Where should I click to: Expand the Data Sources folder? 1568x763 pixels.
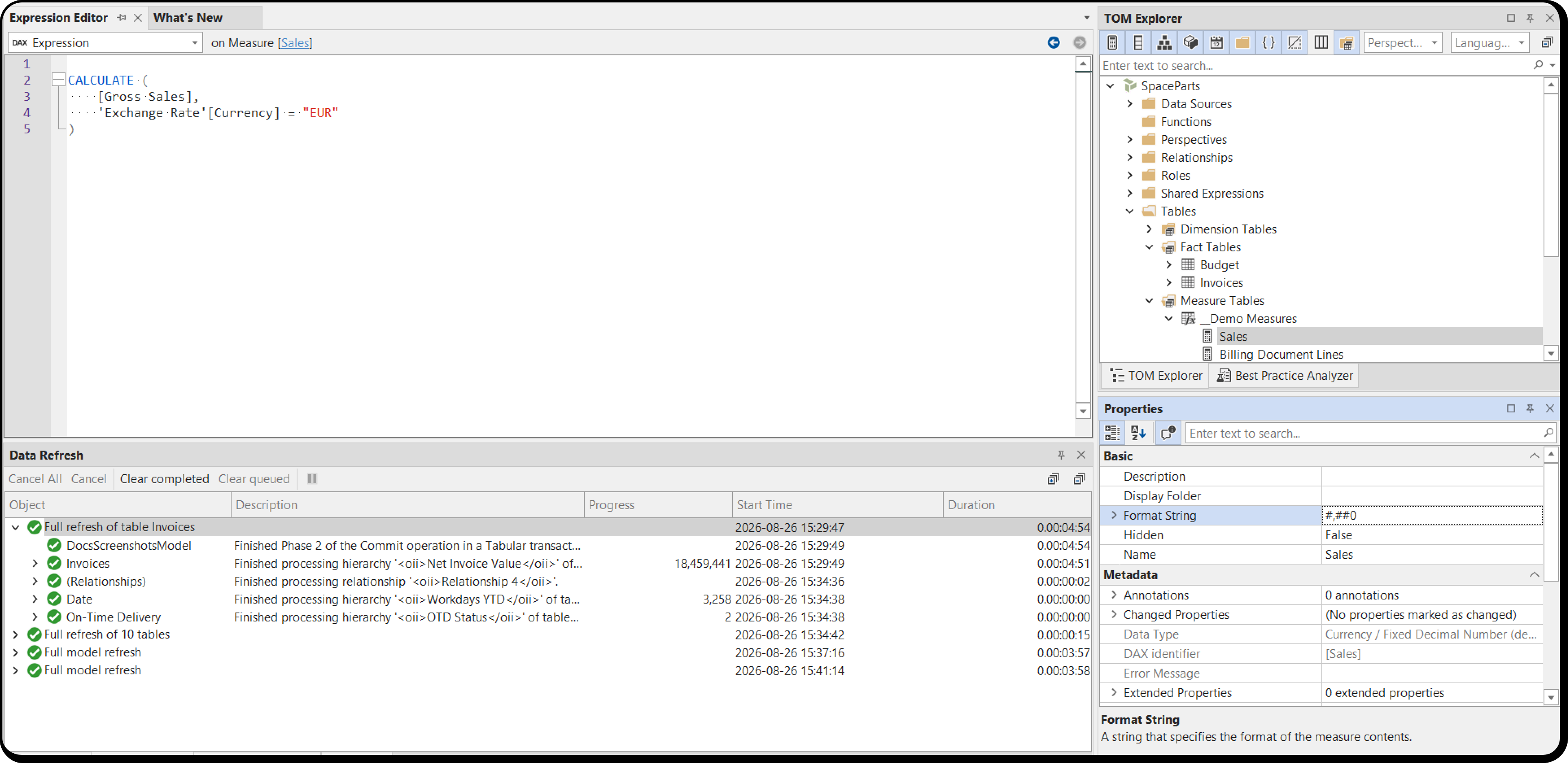click(x=1130, y=103)
